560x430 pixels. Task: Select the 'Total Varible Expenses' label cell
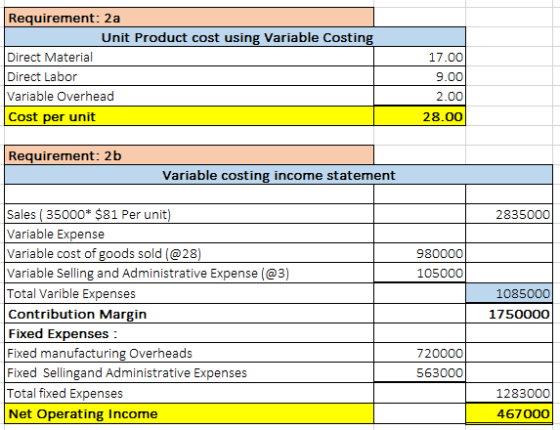click(x=189, y=293)
